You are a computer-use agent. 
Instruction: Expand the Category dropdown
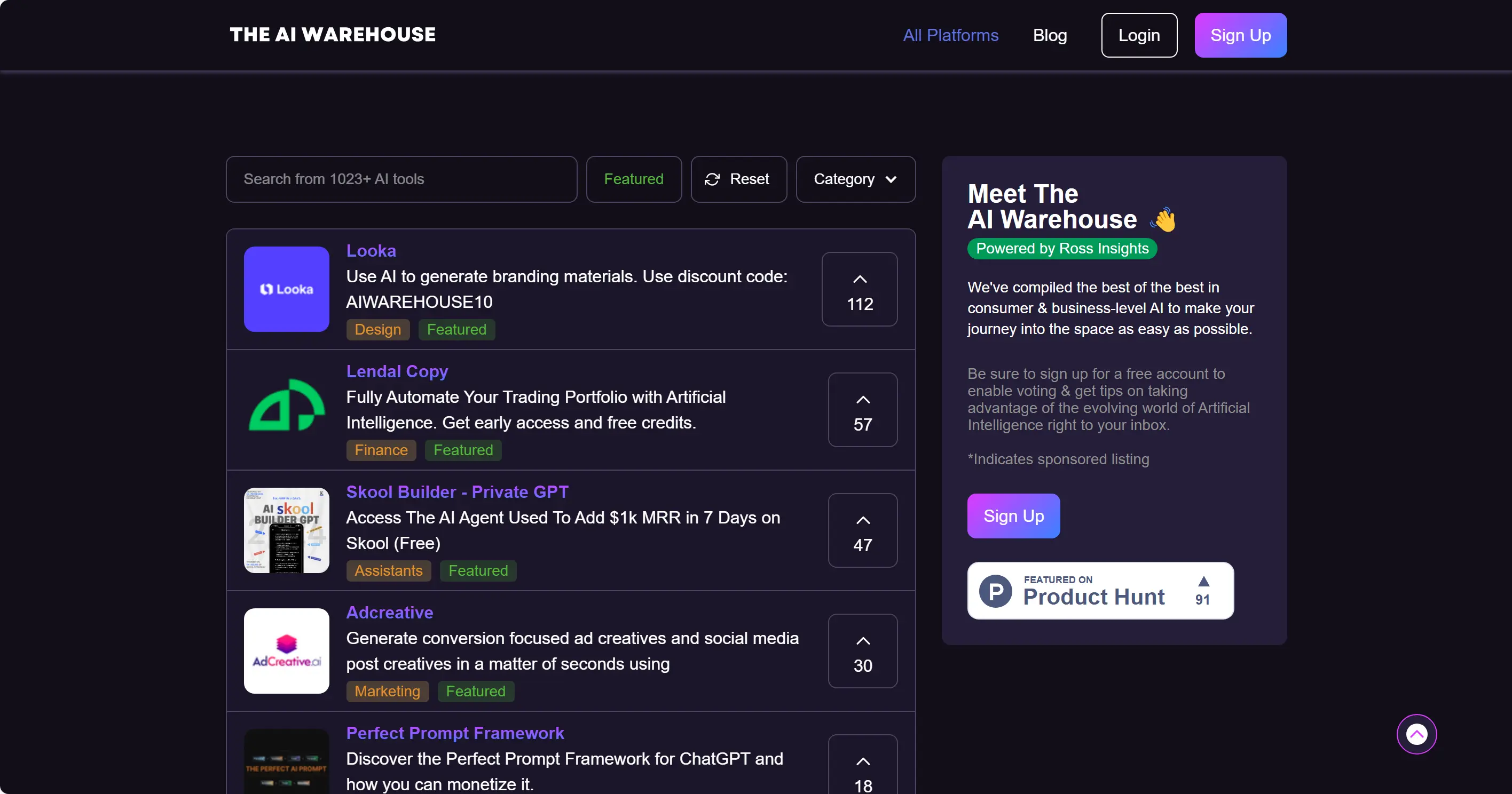tap(855, 179)
